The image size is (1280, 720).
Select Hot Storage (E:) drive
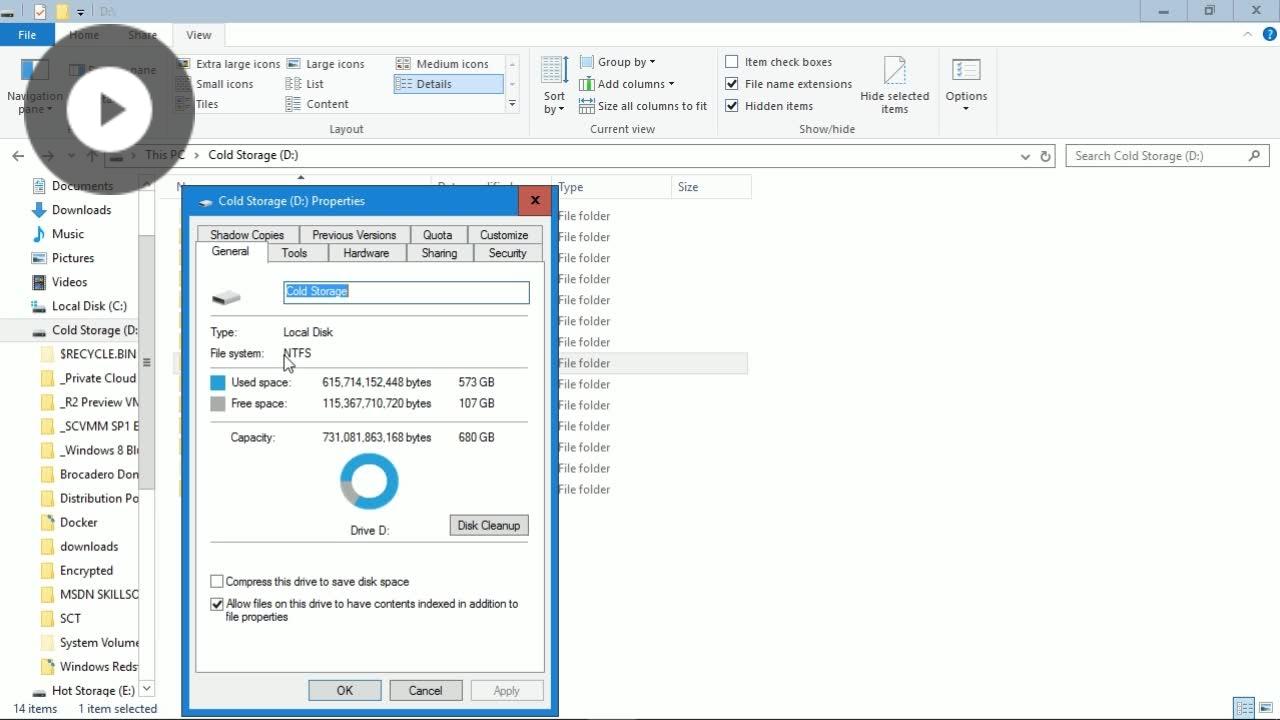click(x=92, y=691)
